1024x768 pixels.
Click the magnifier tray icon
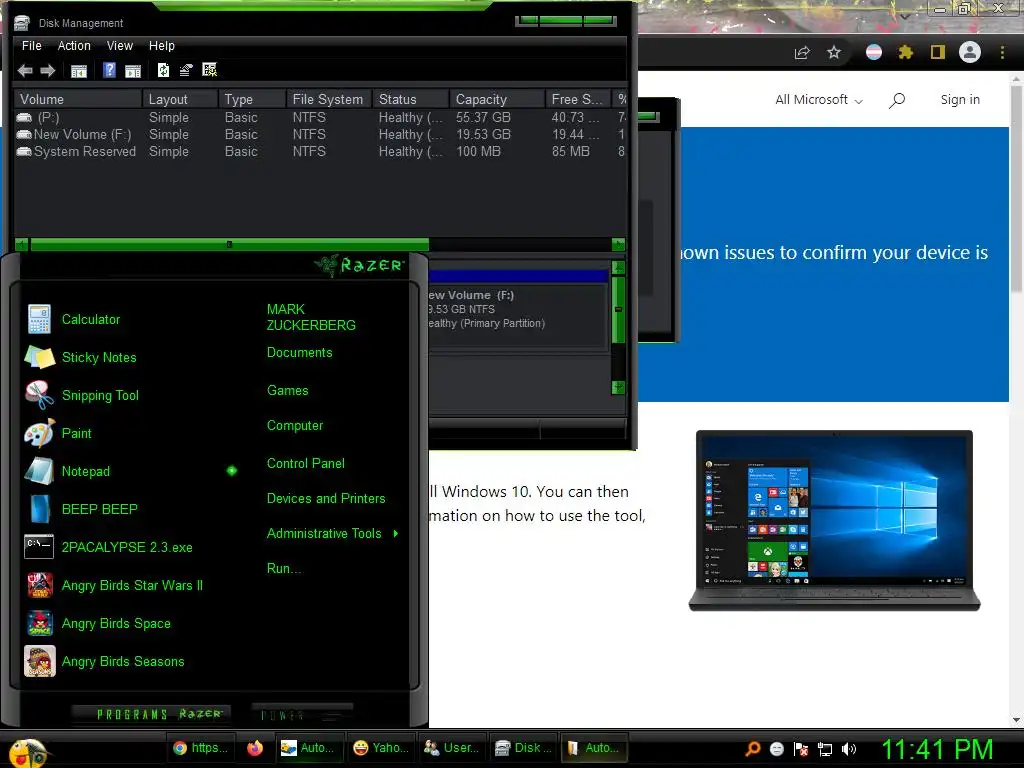coord(753,749)
